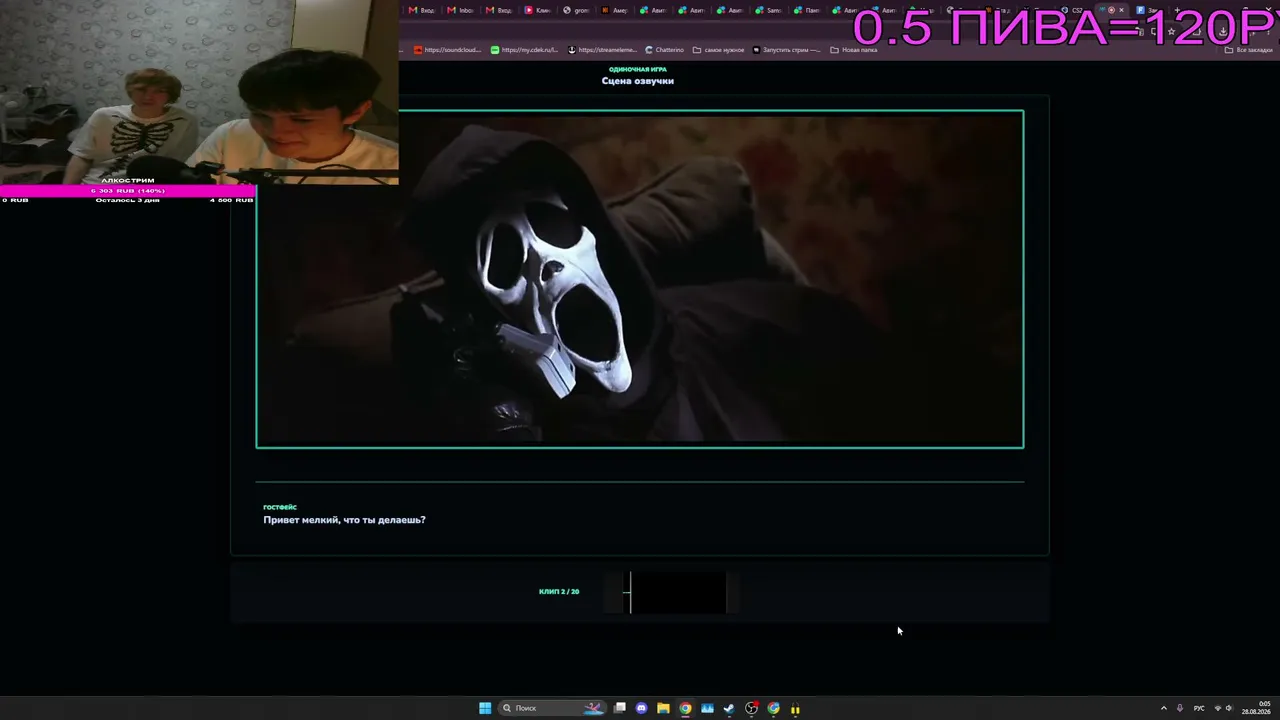The image size is (1280, 720).
Task: Open the blue graph monitor taskbar app
Action: (707, 708)
